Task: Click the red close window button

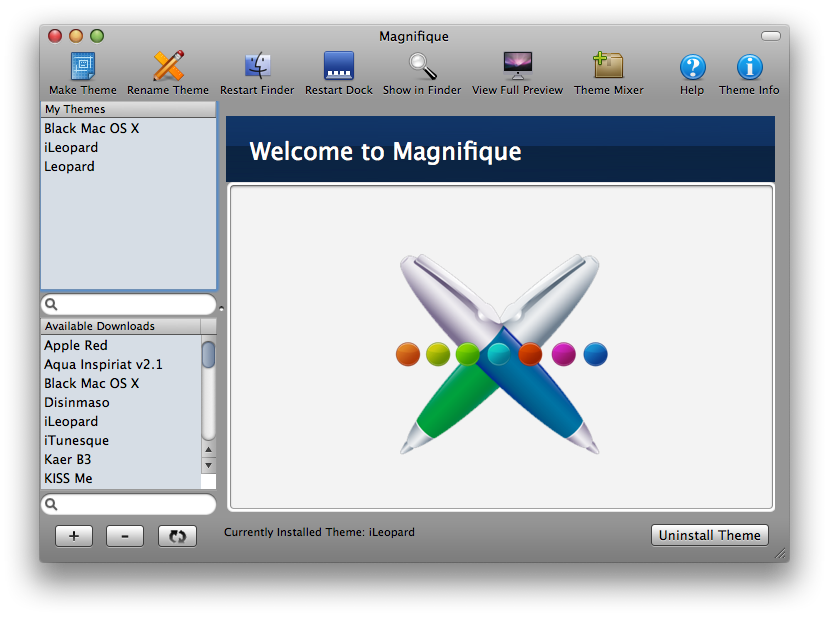Action: coord(55,36)
